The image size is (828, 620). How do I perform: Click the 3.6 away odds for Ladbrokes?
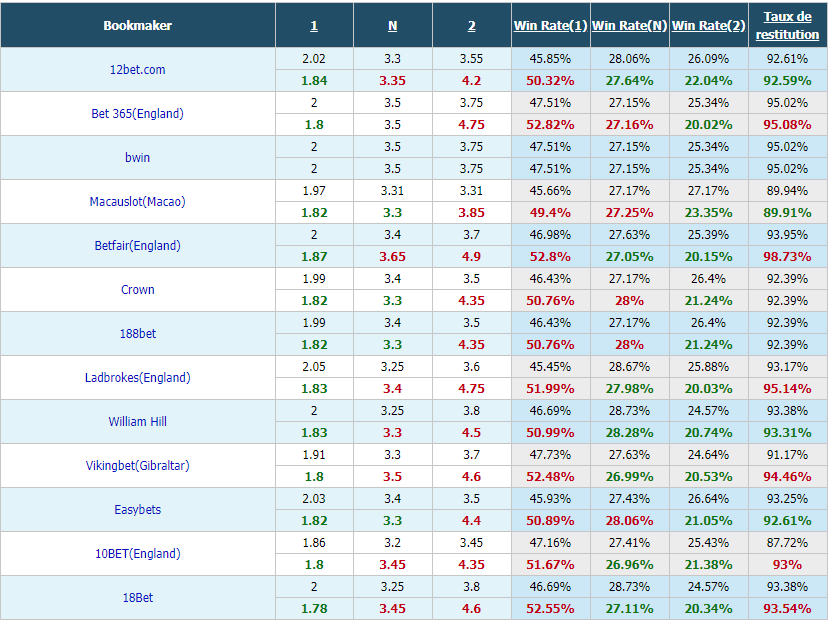click(472, 367)
